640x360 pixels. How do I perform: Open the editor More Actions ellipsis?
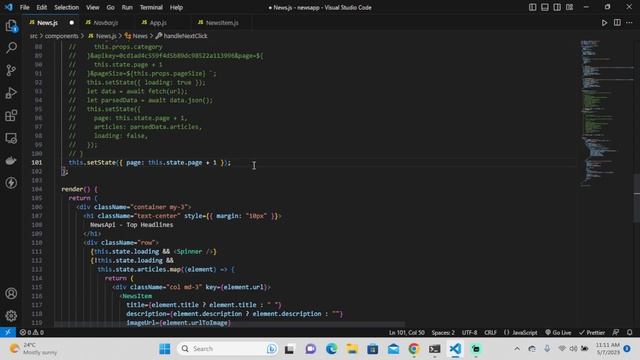tap(629, 23)
